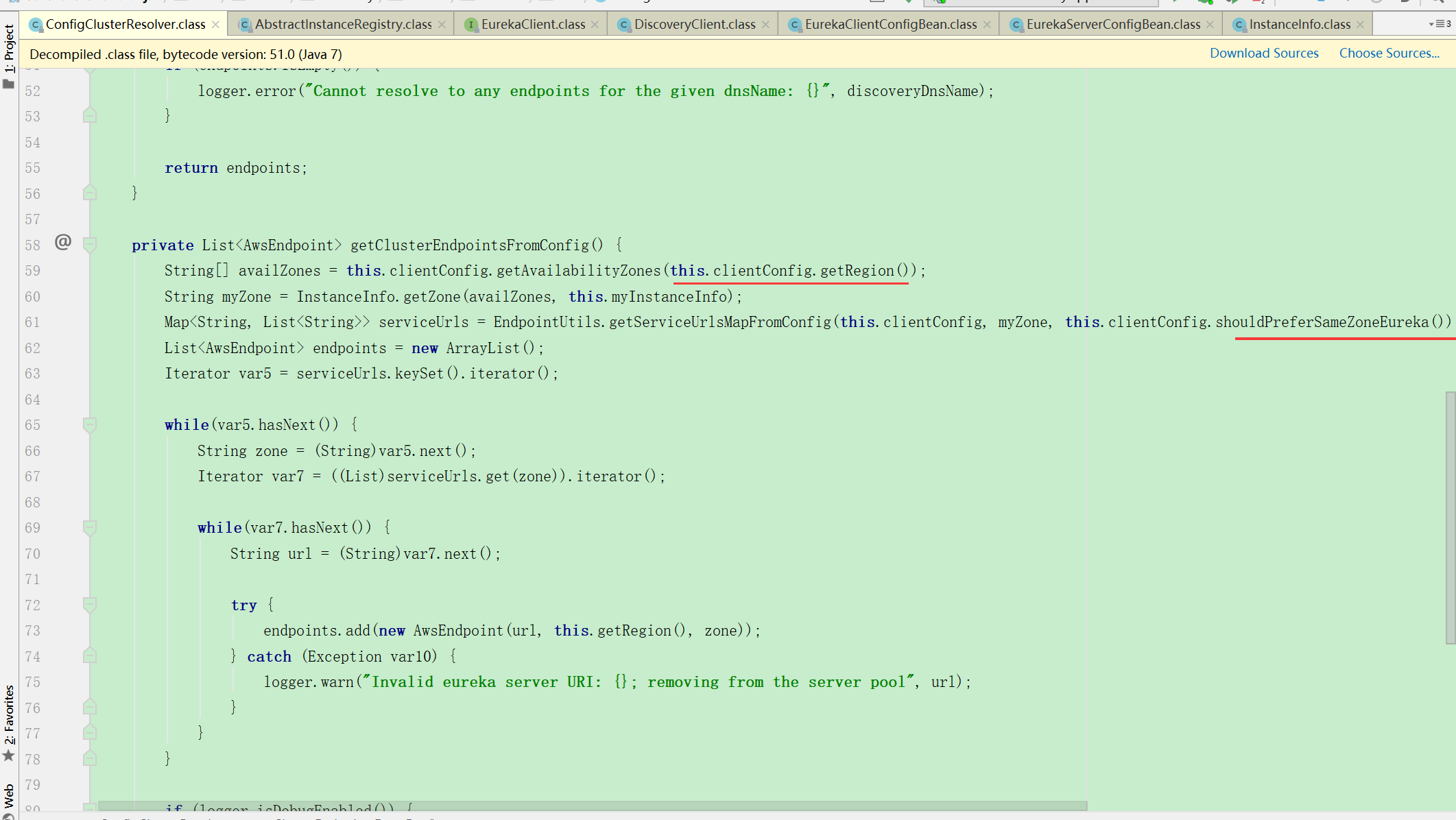Image resolution: width=1456 pixels, height=820 pixels.
Task: Click the Download Sources link
Action: (1263, 53)
